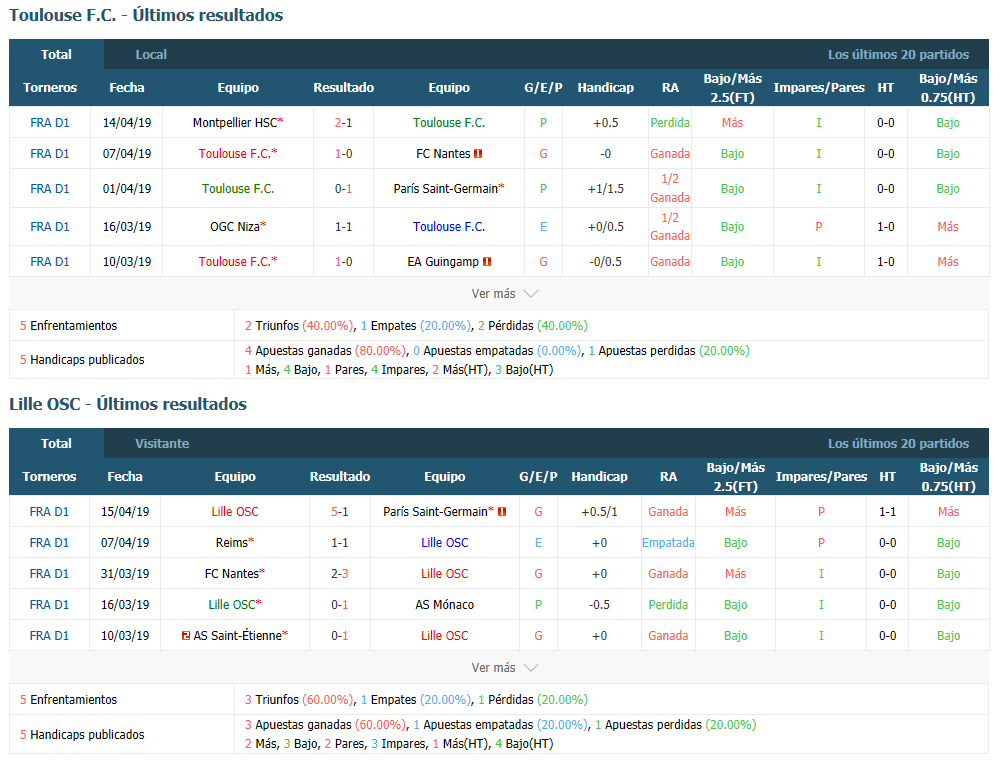Open the FRA D1 link for Lille's 15/04/19 match
The image size is (1002, 761).
tap(49, 512)
